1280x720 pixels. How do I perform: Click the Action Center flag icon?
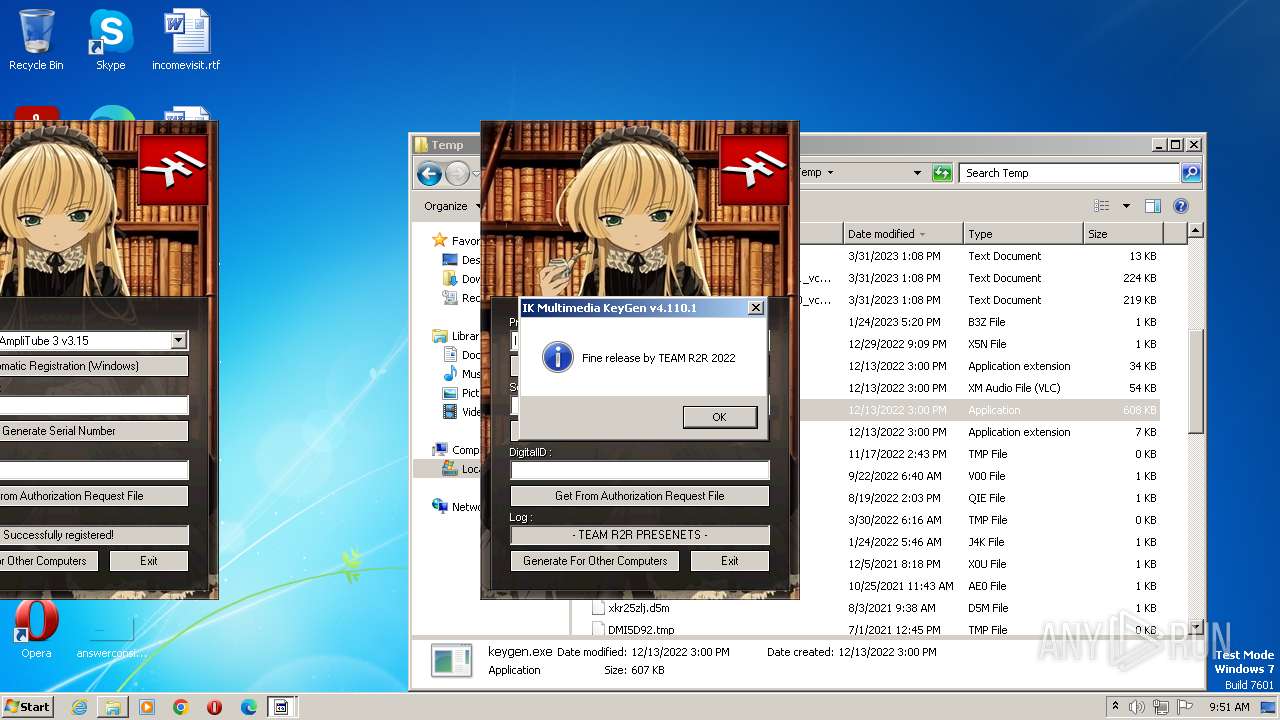tap(1185, 707)
